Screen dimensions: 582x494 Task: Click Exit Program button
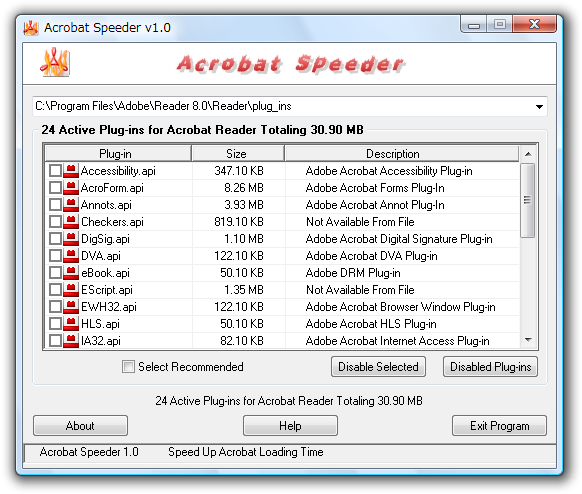[499, 426]
